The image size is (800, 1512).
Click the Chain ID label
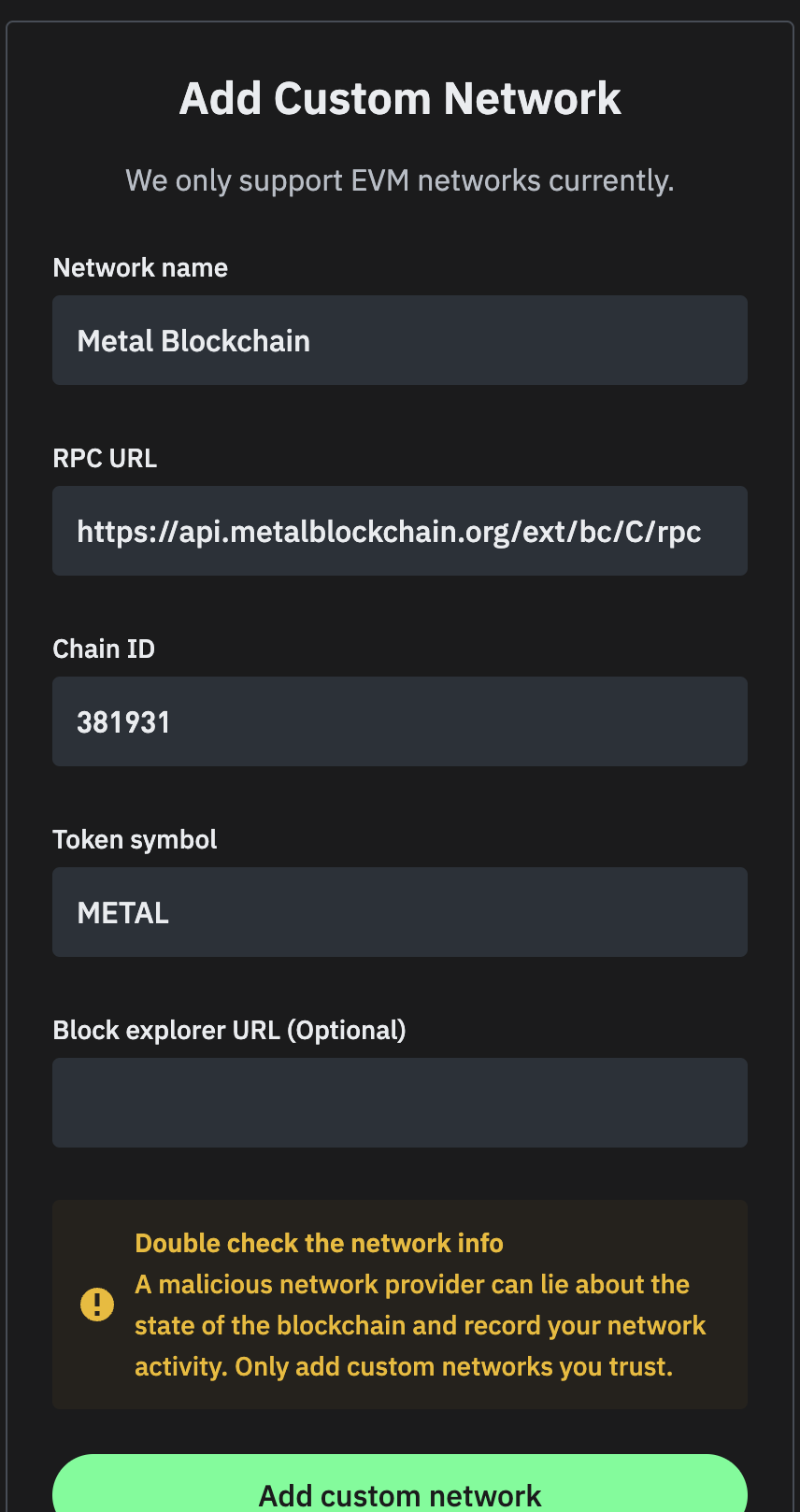pyautogui.click(x=104, y=649)
